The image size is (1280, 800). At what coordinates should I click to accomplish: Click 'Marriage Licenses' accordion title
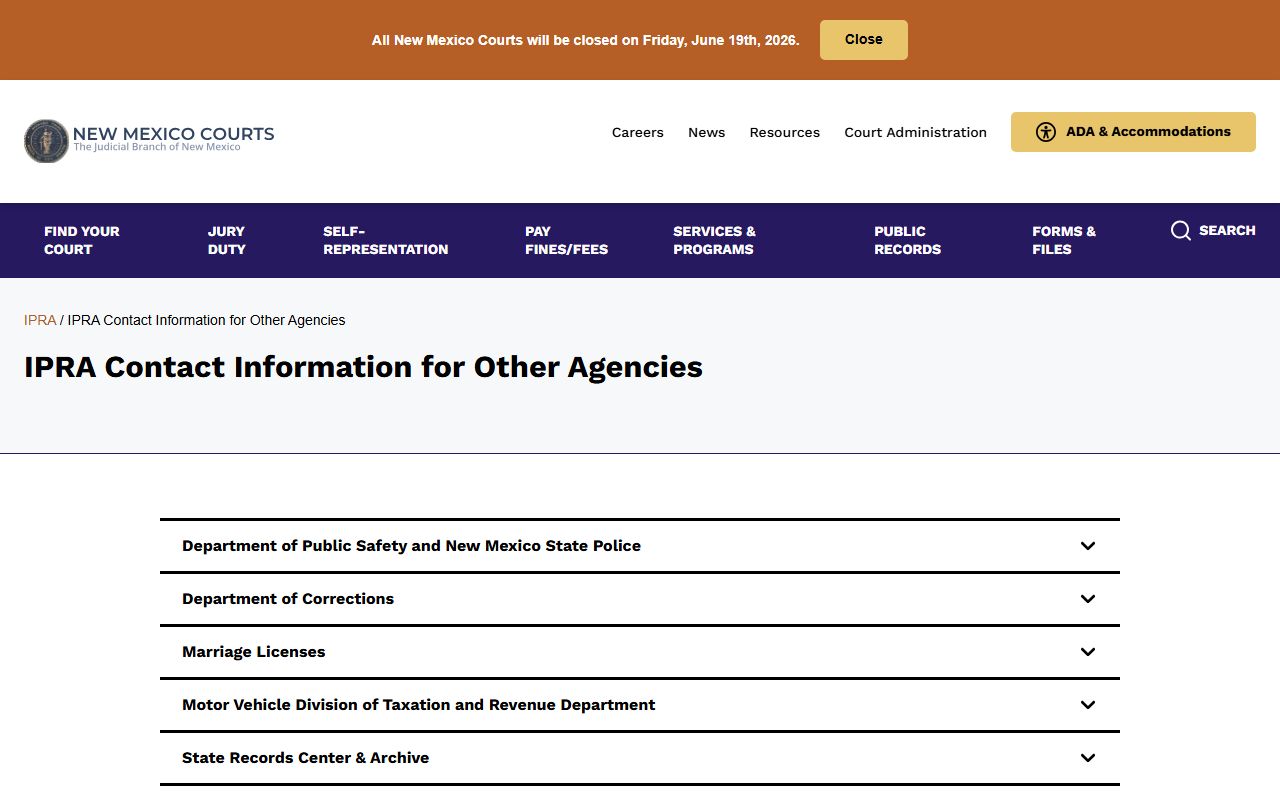click(254, 652)
